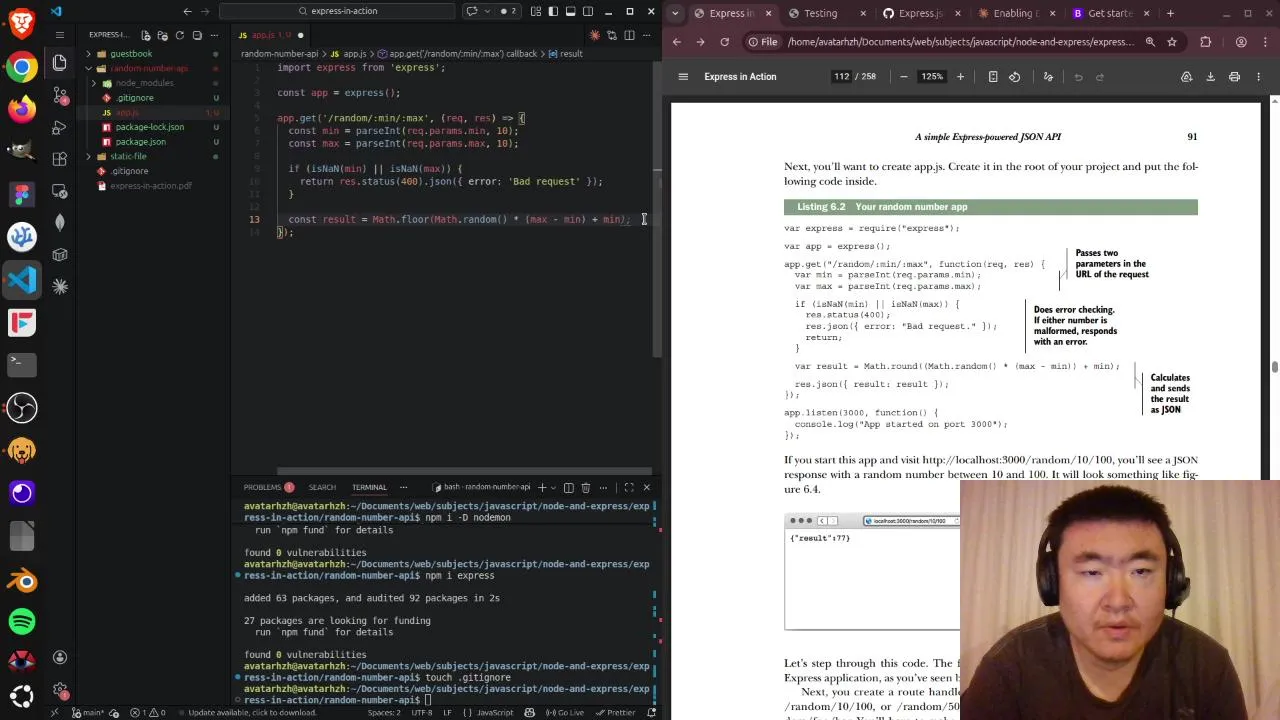Split the terminal panel
This screenshot has width=1280, height=720.
click(568, 487)
